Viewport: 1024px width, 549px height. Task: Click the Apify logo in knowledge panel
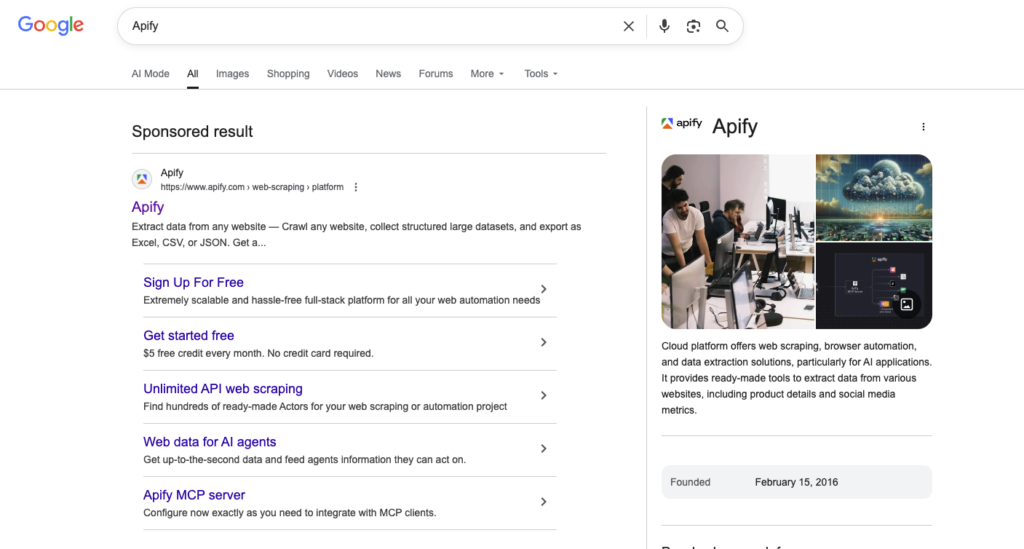coord(681,123)
